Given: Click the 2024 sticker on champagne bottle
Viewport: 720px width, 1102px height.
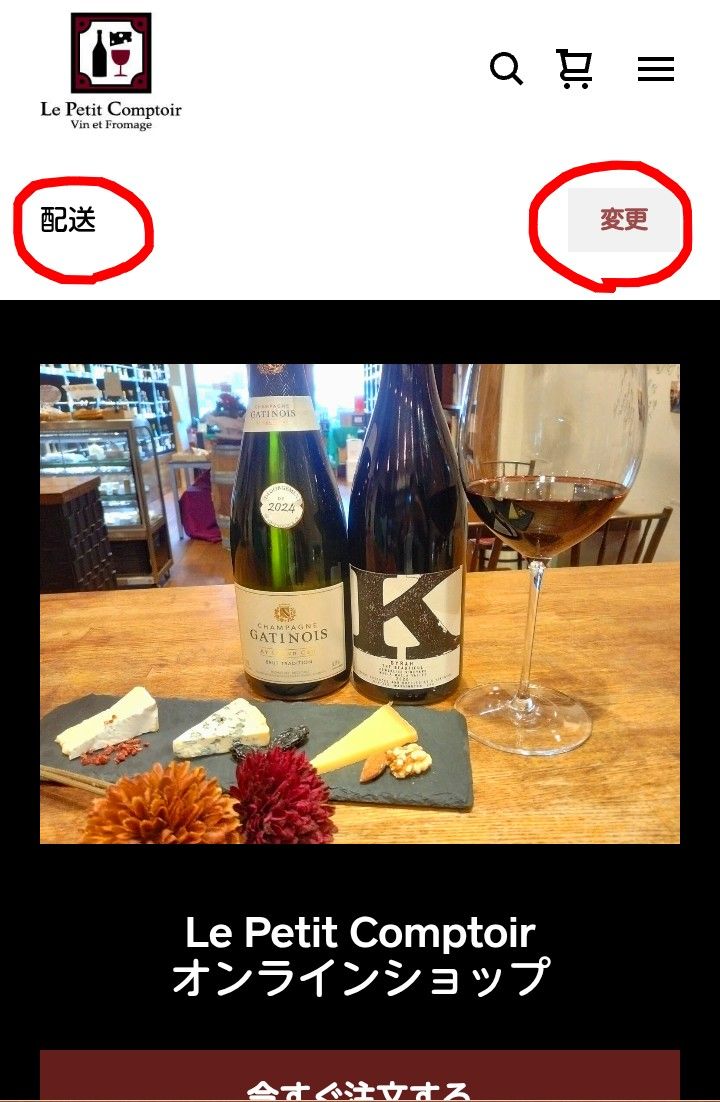Looking at the screenshot, I should pyautogui.click(x=281, y=505).
